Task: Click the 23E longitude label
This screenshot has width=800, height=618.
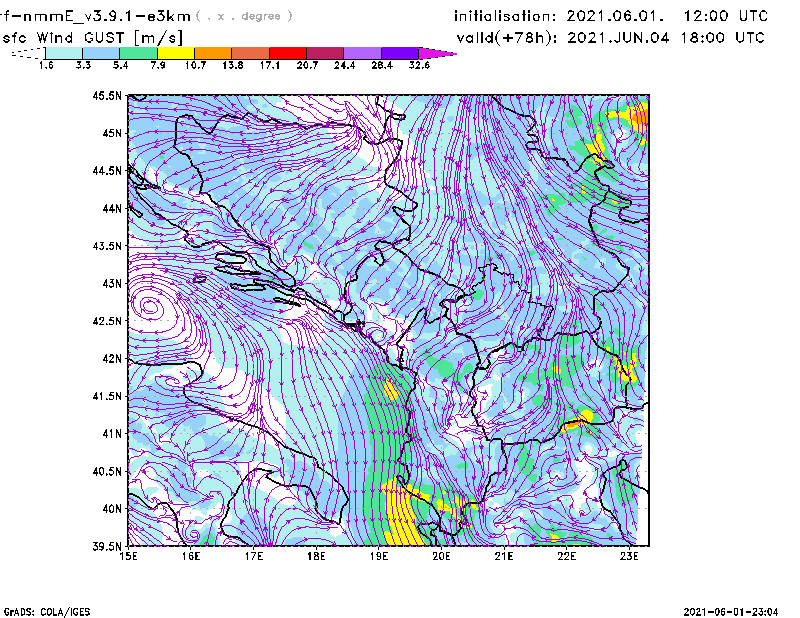Action: click(x=629, y=556)
